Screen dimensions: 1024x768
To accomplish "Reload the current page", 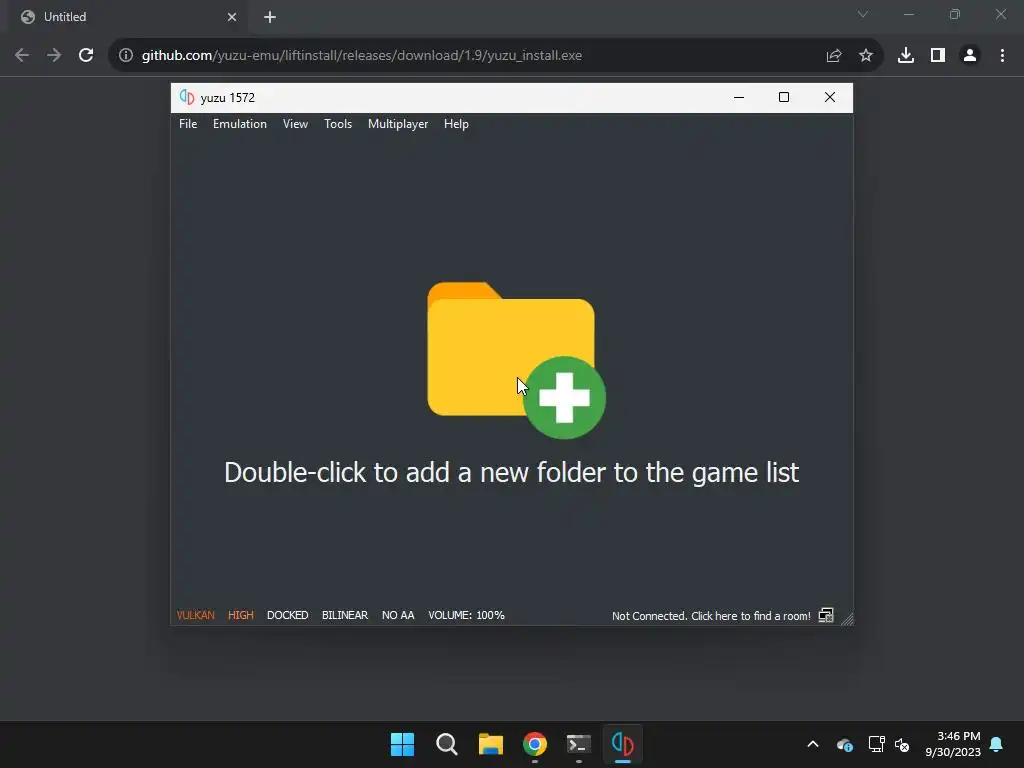I will click(x=86, y=56).
